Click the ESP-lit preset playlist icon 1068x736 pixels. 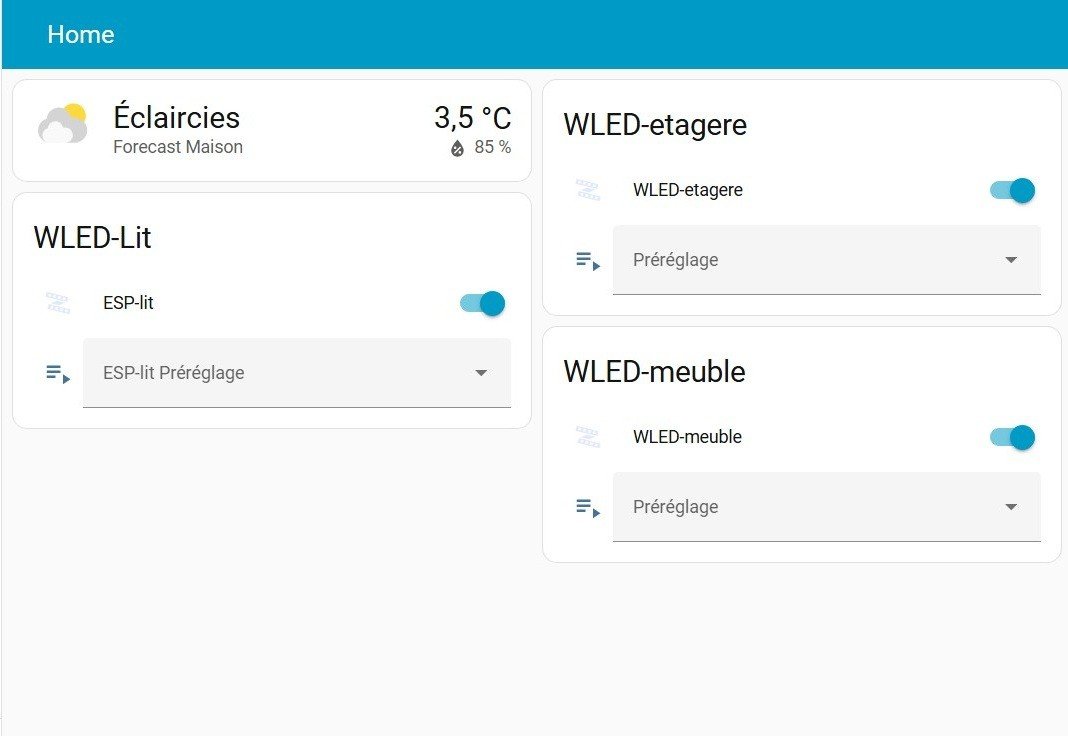click(58, 373)
